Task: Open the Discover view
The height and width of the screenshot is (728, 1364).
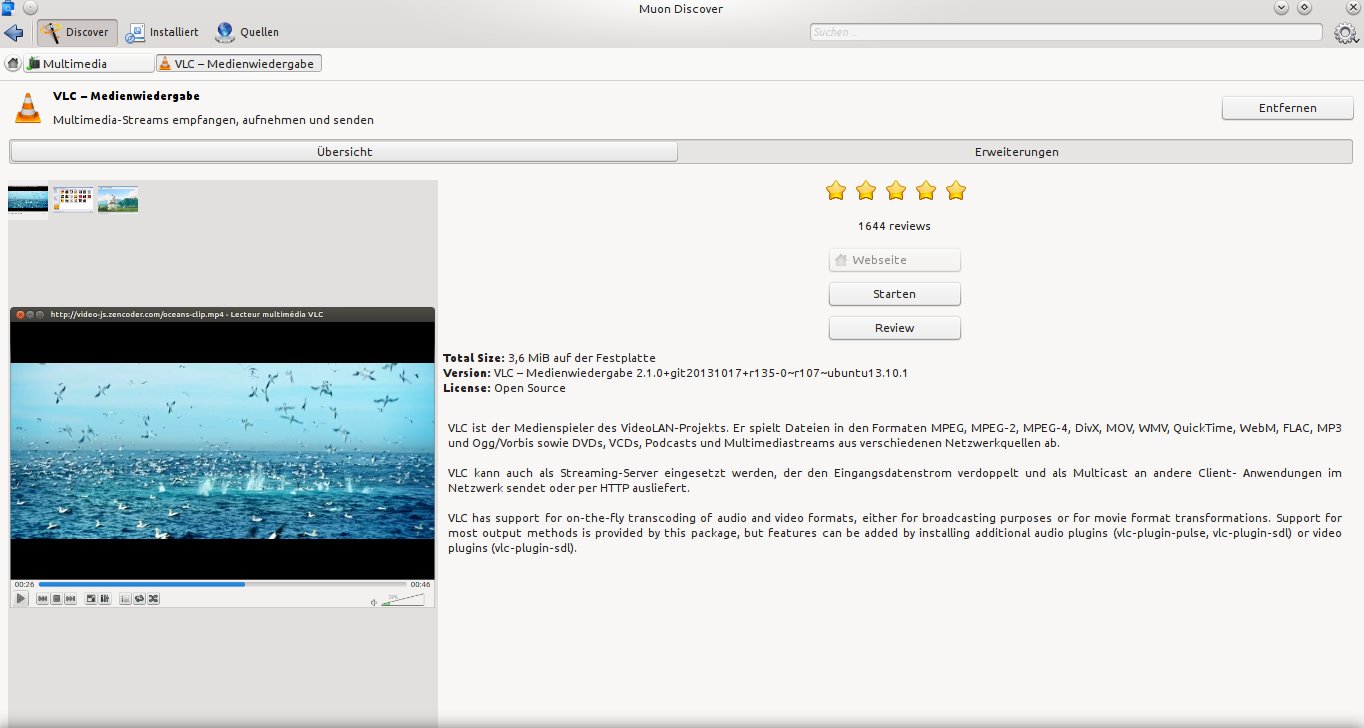Action: (77, 33)
